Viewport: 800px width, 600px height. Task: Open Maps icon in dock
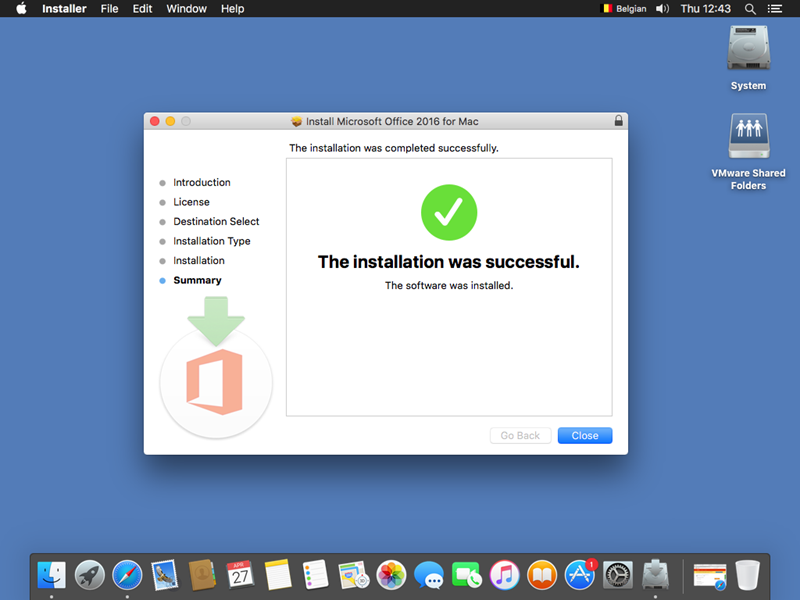click(354, 575)
